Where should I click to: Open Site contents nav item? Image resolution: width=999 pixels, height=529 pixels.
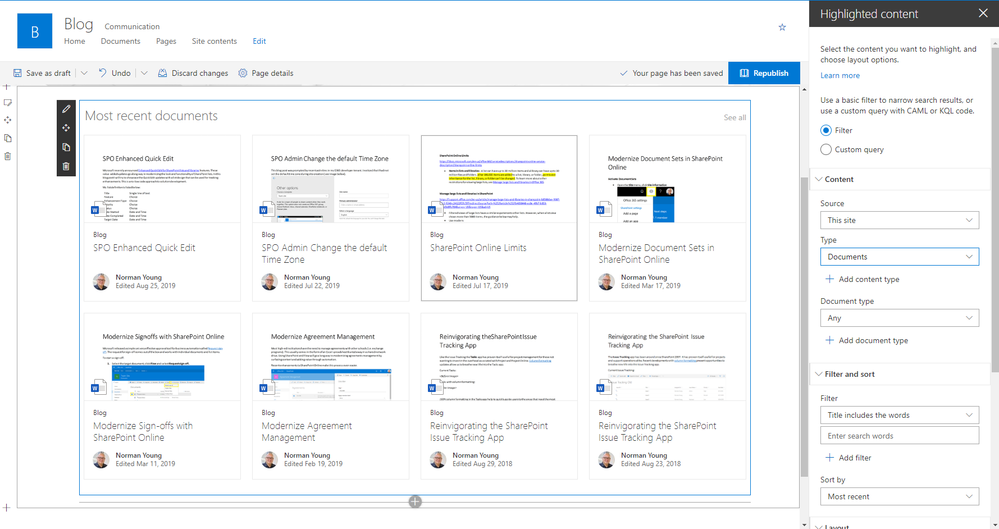[214, 41]
